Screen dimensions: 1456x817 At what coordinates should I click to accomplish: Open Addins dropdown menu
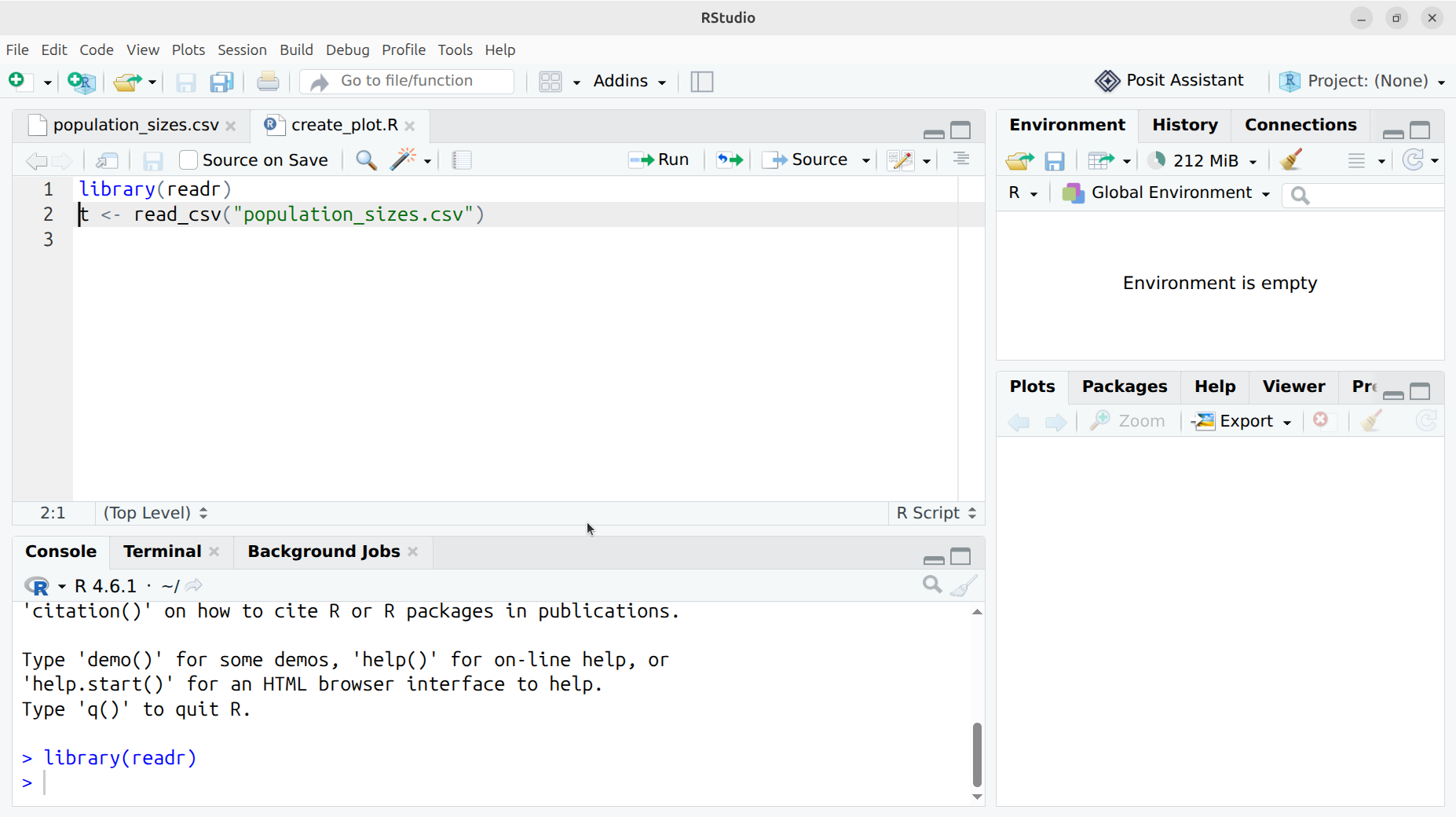click(630, 81)
